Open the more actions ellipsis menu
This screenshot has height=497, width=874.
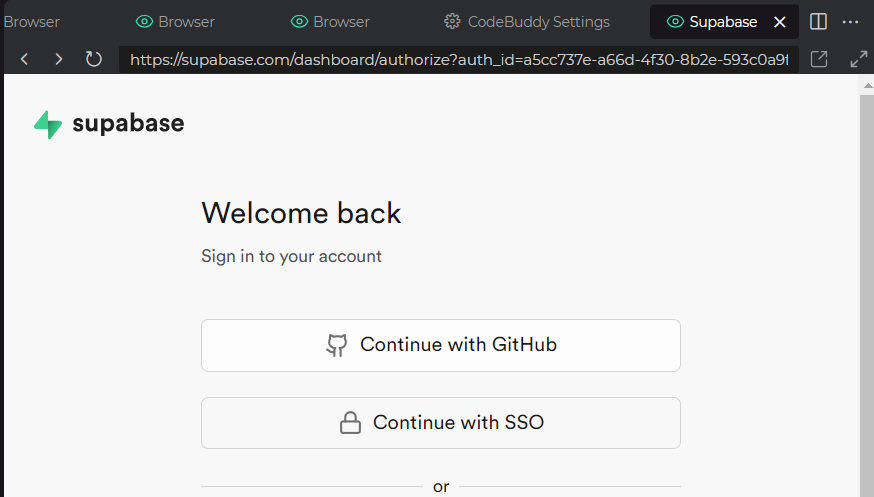850,21
